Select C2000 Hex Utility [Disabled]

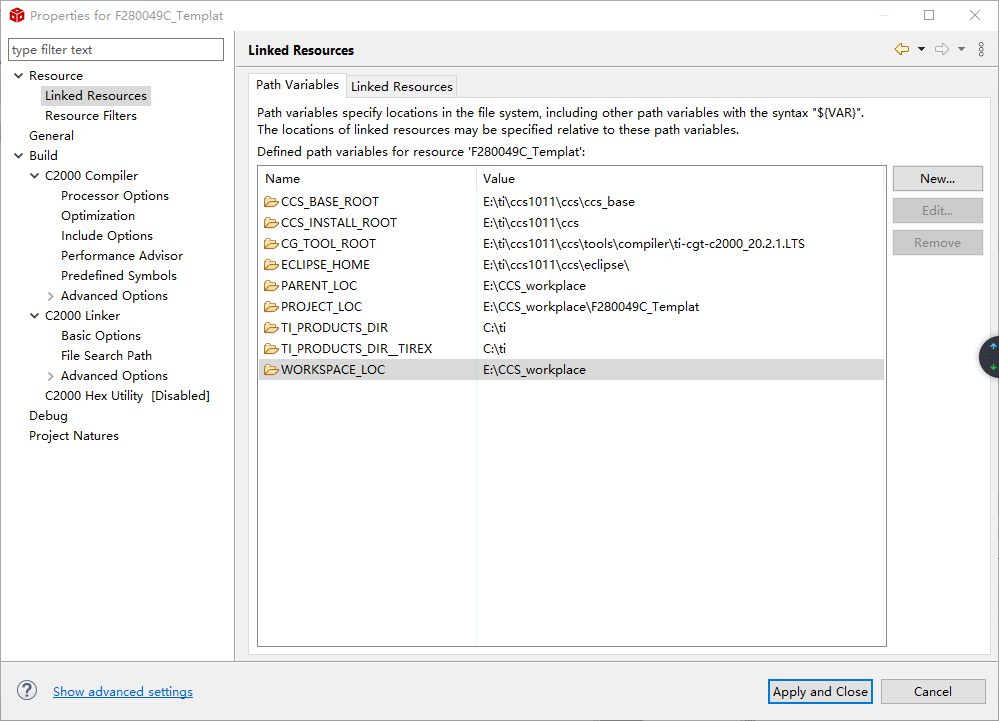click(127, 396)
